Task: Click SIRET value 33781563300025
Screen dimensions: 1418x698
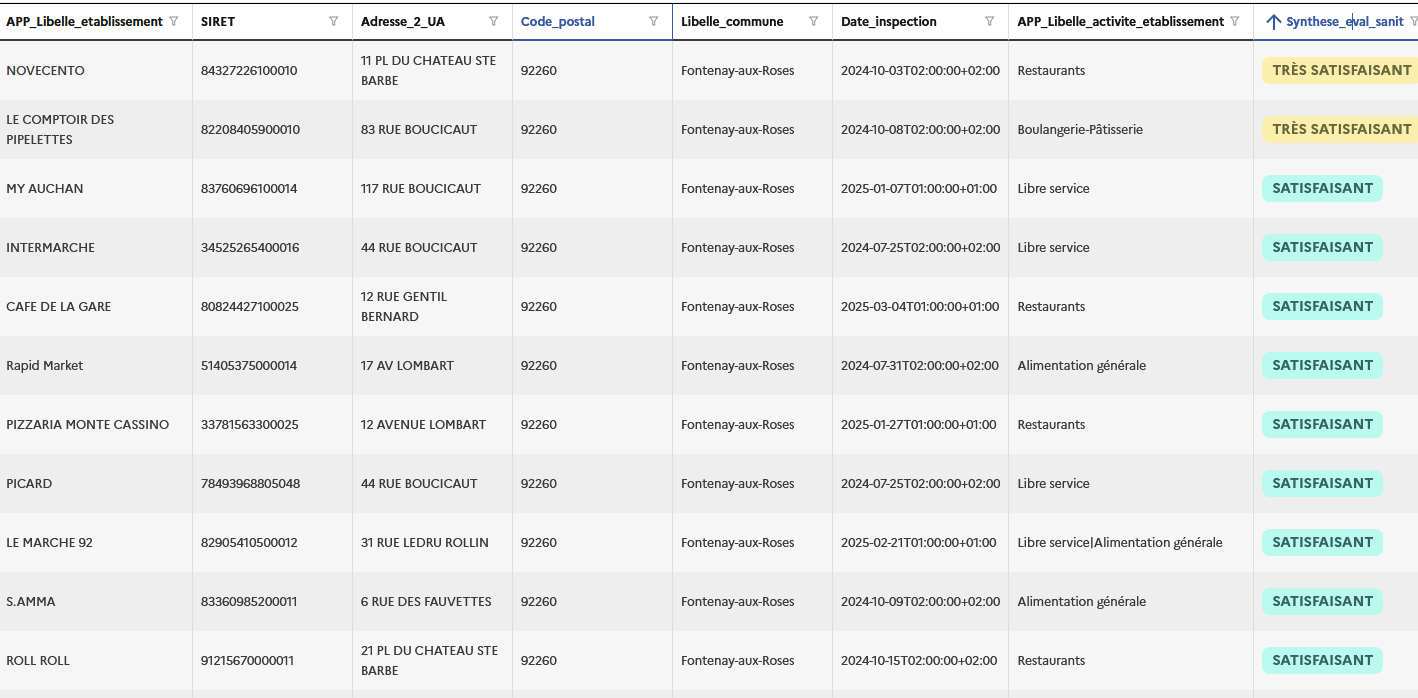Action: (x=250, y=424)
